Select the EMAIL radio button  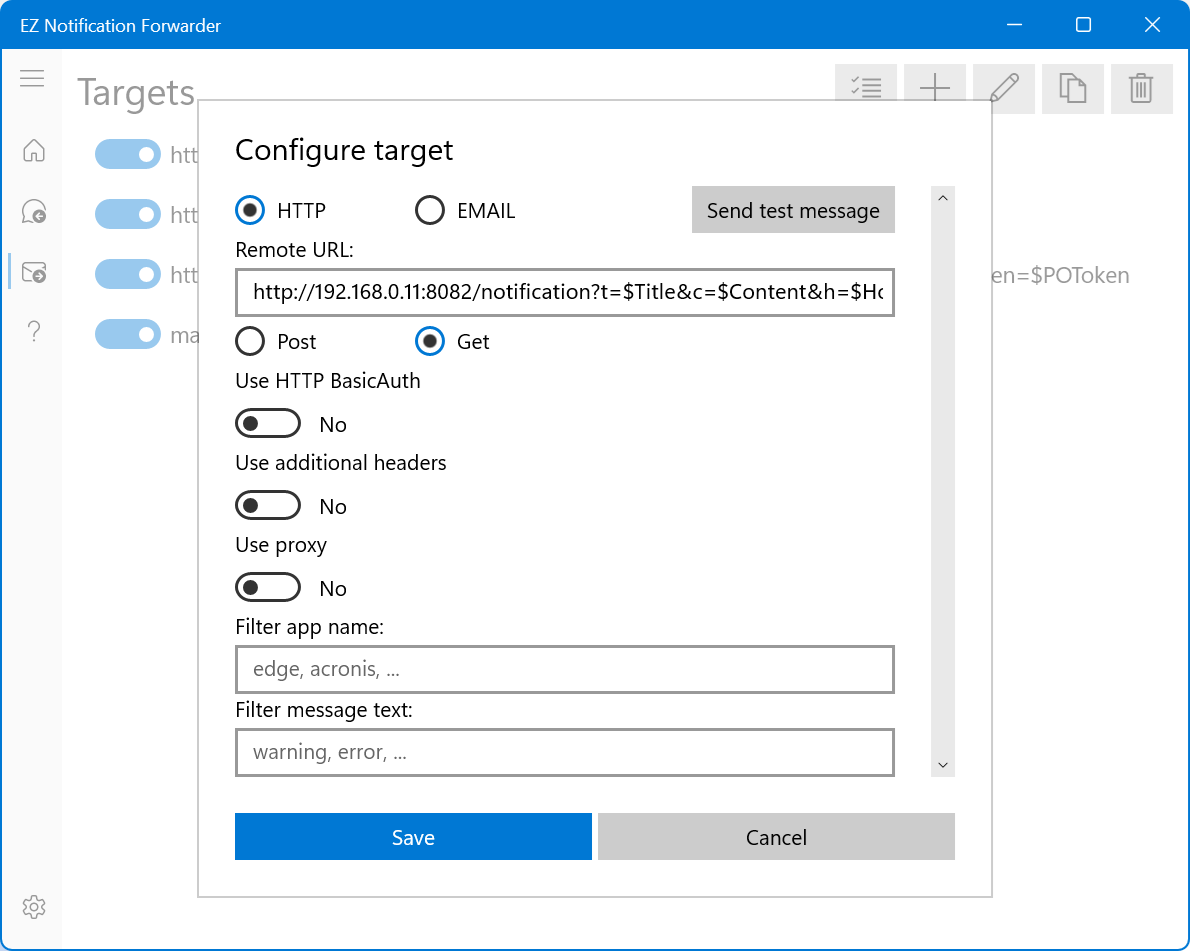[430, 210]
